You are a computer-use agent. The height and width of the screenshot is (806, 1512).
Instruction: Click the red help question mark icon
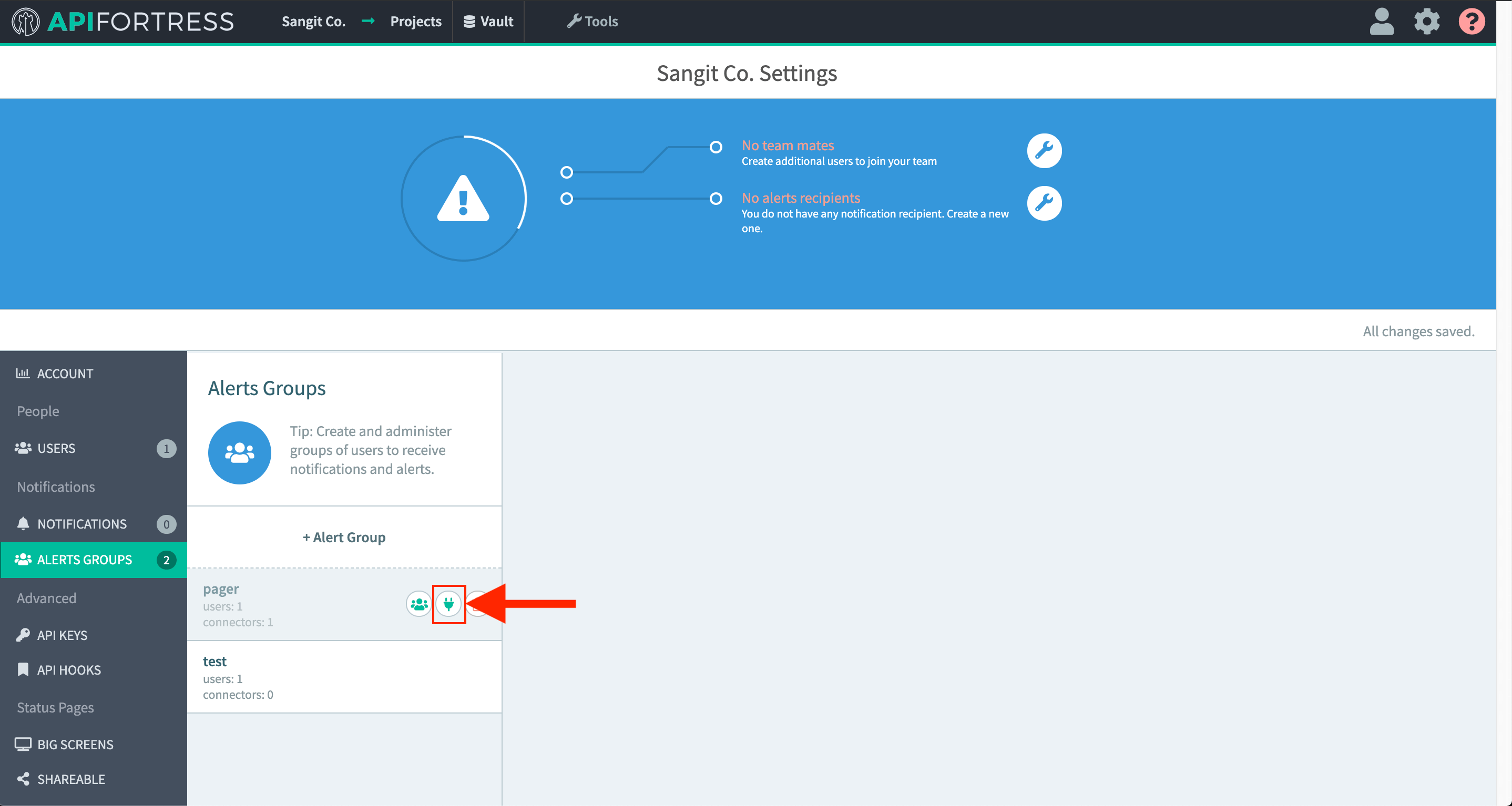click(x=1471, y=22)
